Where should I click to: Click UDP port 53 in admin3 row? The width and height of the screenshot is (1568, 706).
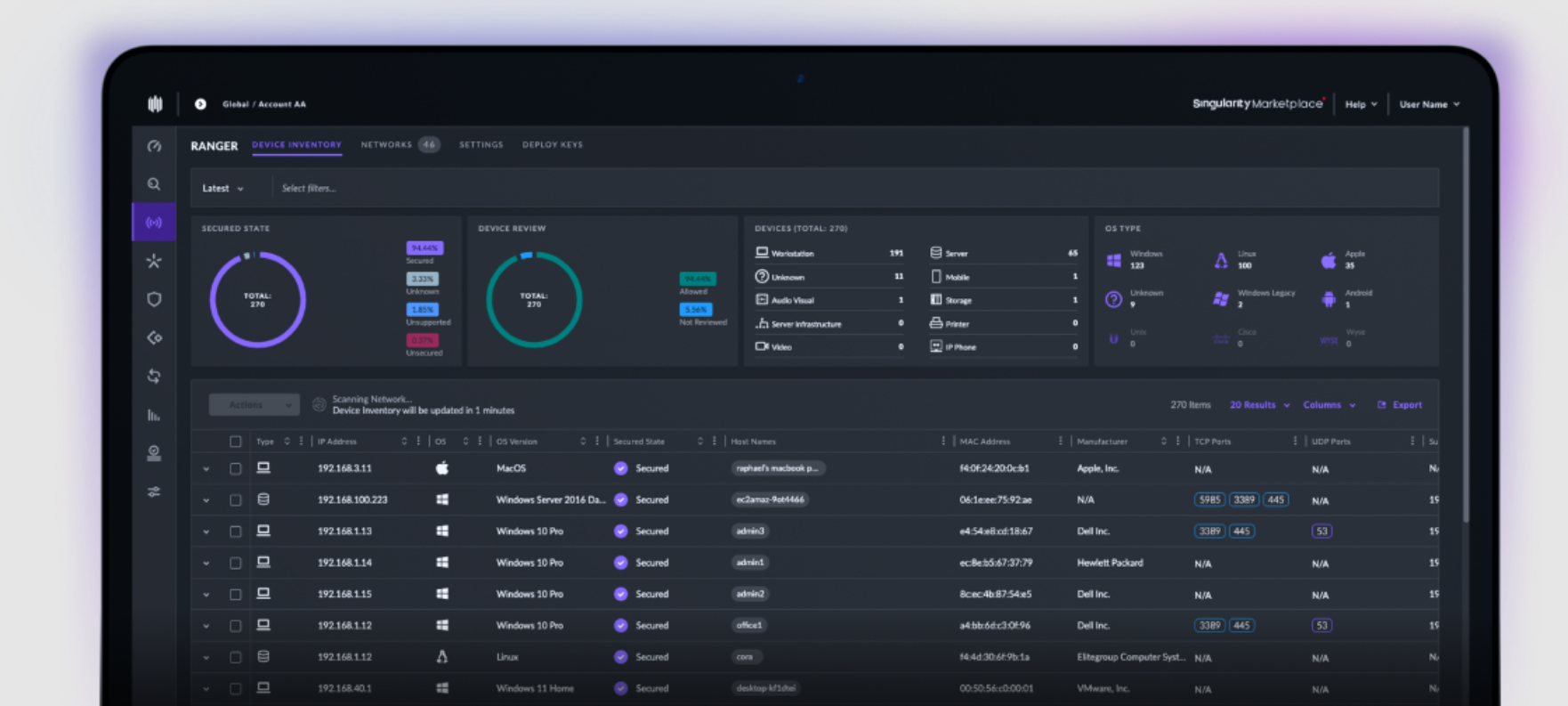(1321, 532)
